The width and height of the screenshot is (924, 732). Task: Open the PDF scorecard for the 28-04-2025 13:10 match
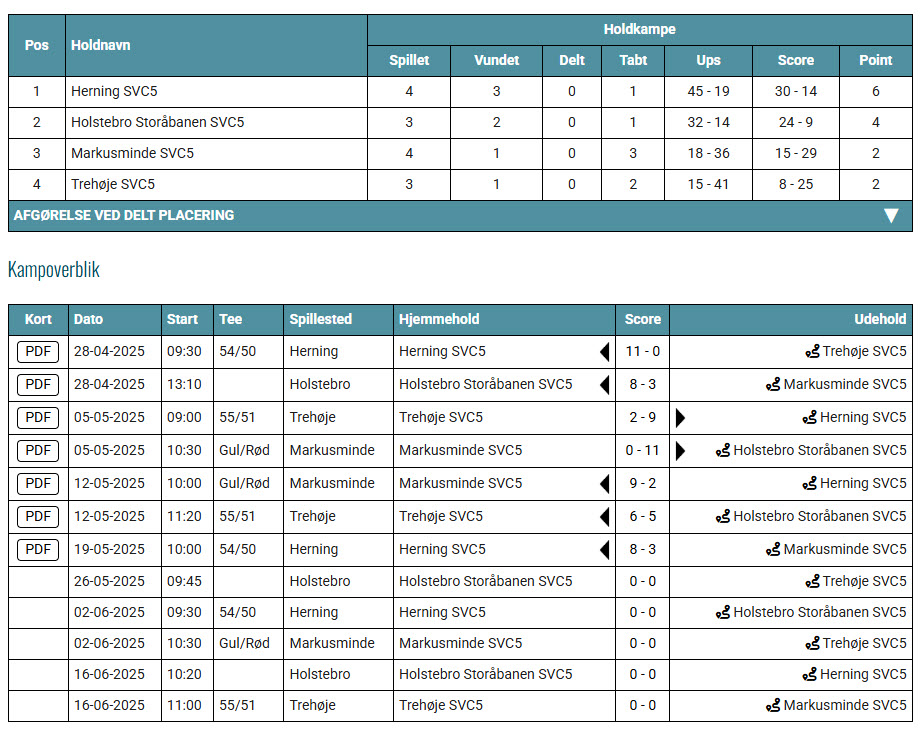[38, 385]
